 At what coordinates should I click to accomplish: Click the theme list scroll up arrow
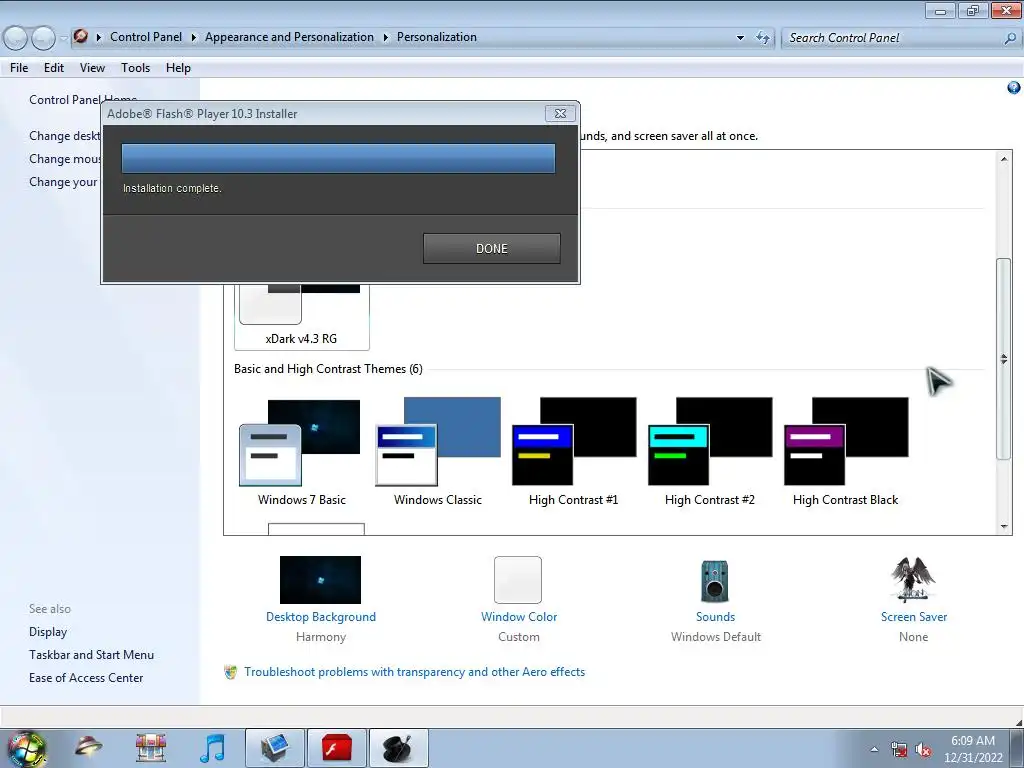pyautogui.click(x=1004, y=159)
